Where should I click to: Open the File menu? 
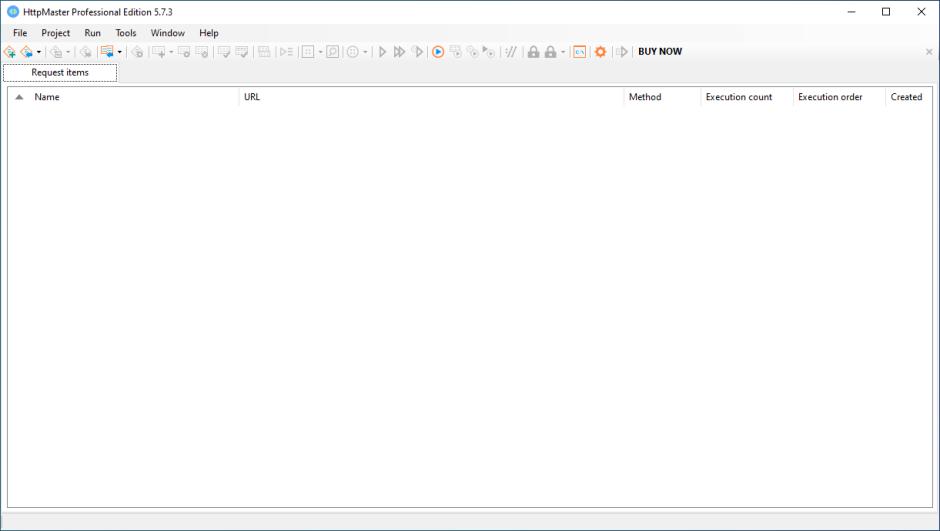pyautogui.click(x=20, y=33)
